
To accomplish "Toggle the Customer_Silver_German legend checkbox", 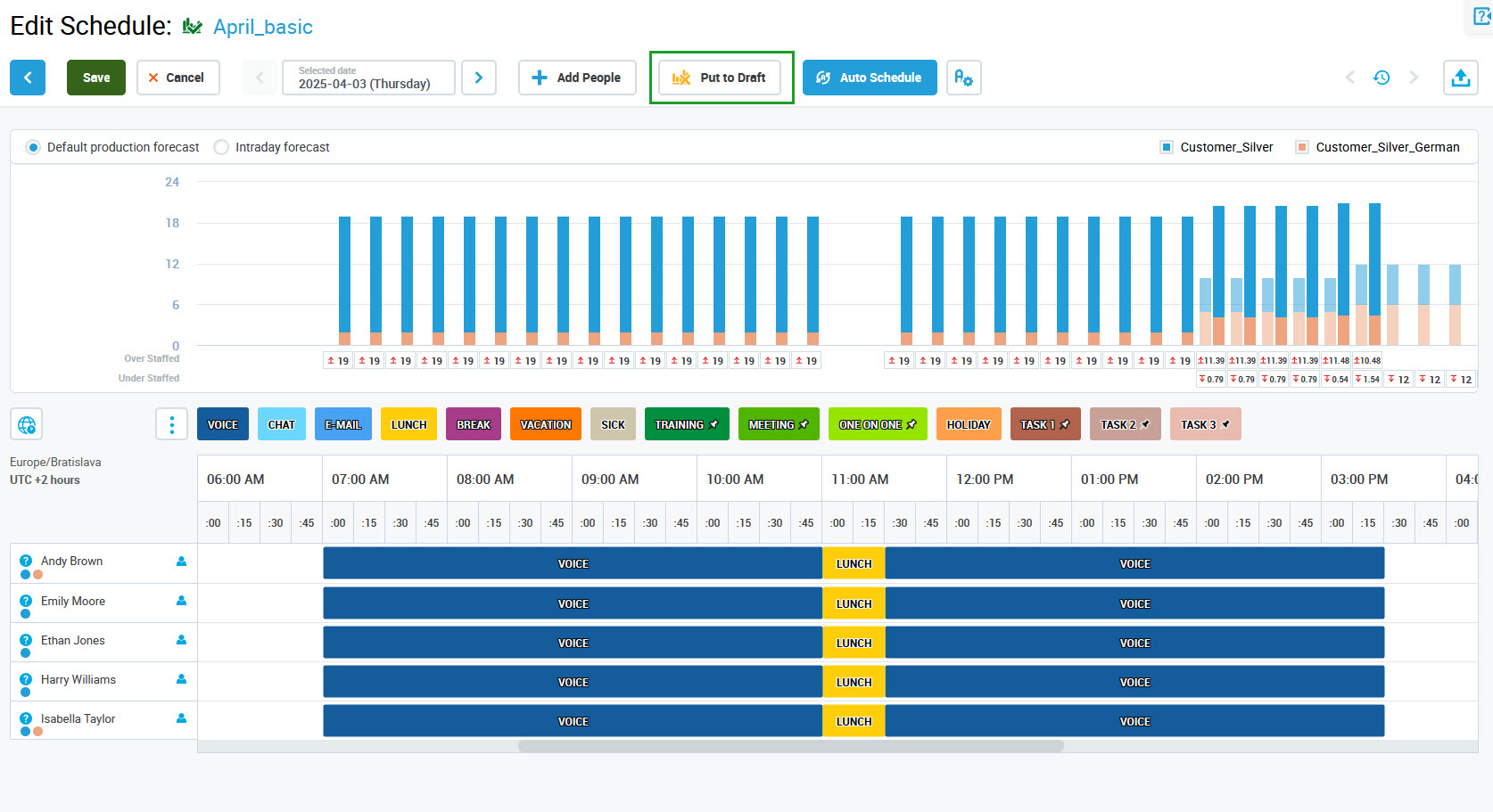I will 1302,147.
